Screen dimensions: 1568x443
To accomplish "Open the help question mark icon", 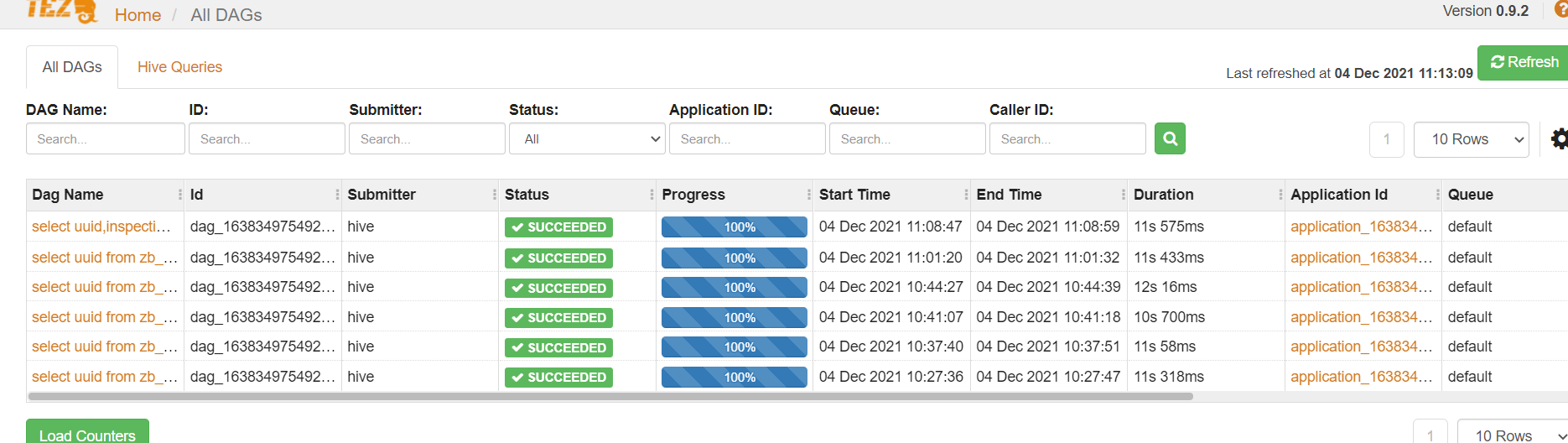I will [x=1561, y=9].
